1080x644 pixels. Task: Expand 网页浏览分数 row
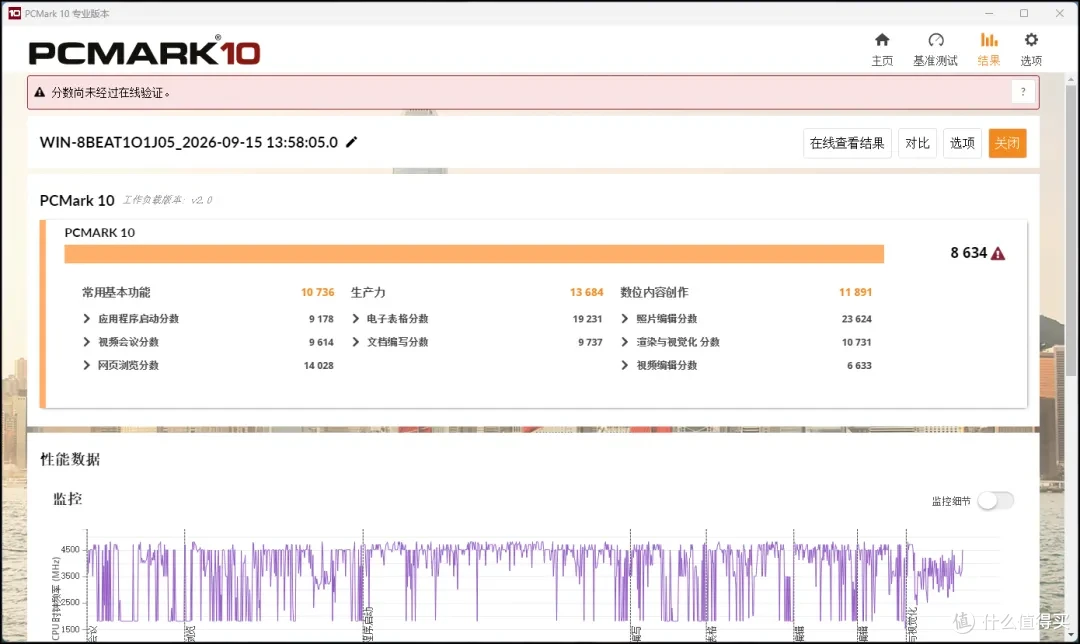point(87,365)
